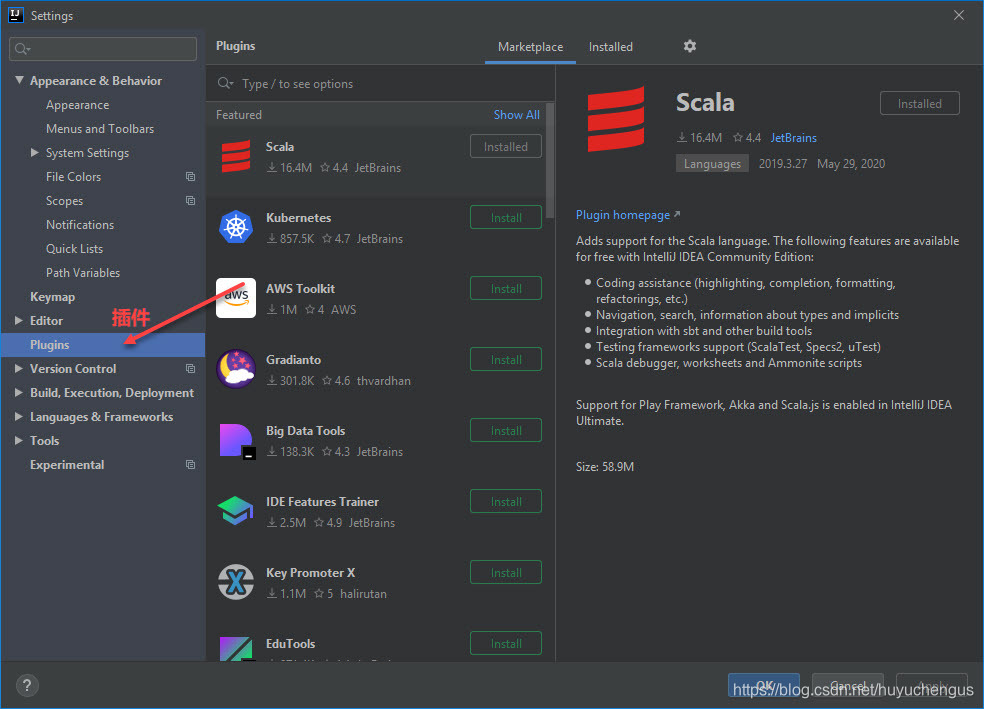Open Notifications settings
The height and width of the screenshot is (709, 984).
pyautogui.click(x=80, y=225)
